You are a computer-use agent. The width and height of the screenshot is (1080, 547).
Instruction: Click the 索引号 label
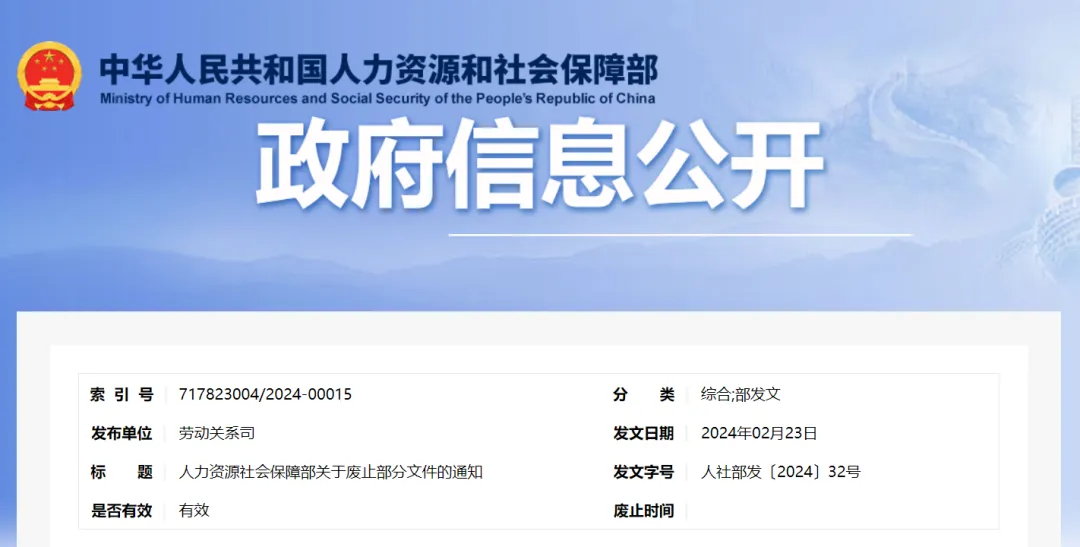(122, 394)
